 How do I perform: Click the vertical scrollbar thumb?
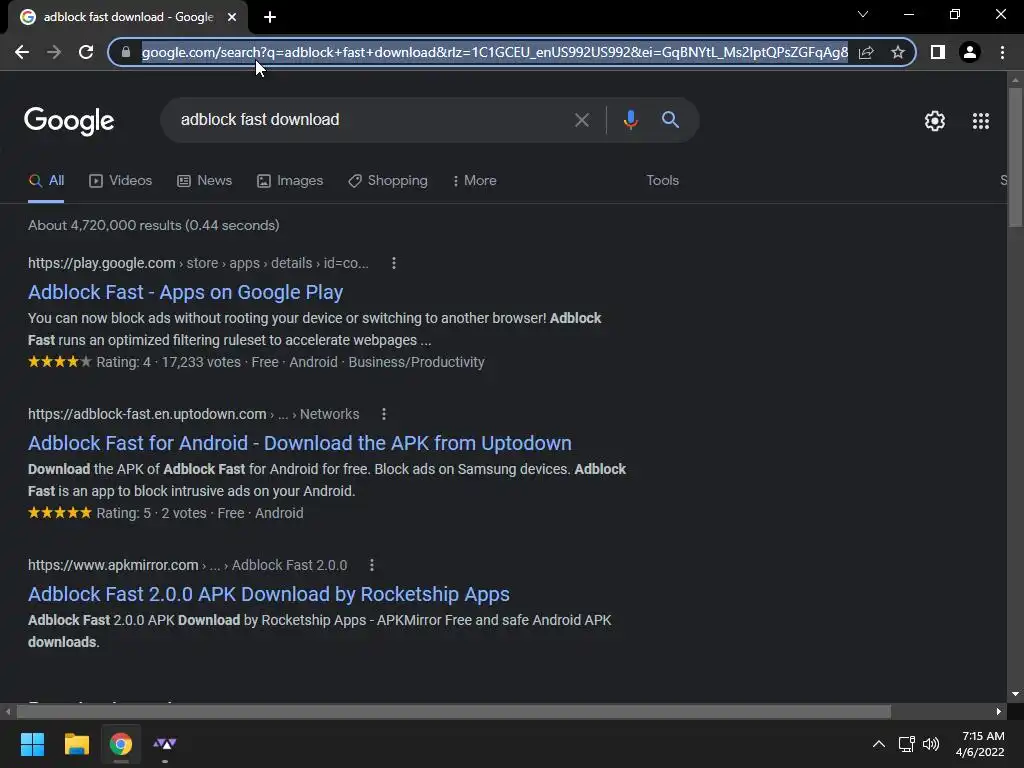(x=1015, y=157)
